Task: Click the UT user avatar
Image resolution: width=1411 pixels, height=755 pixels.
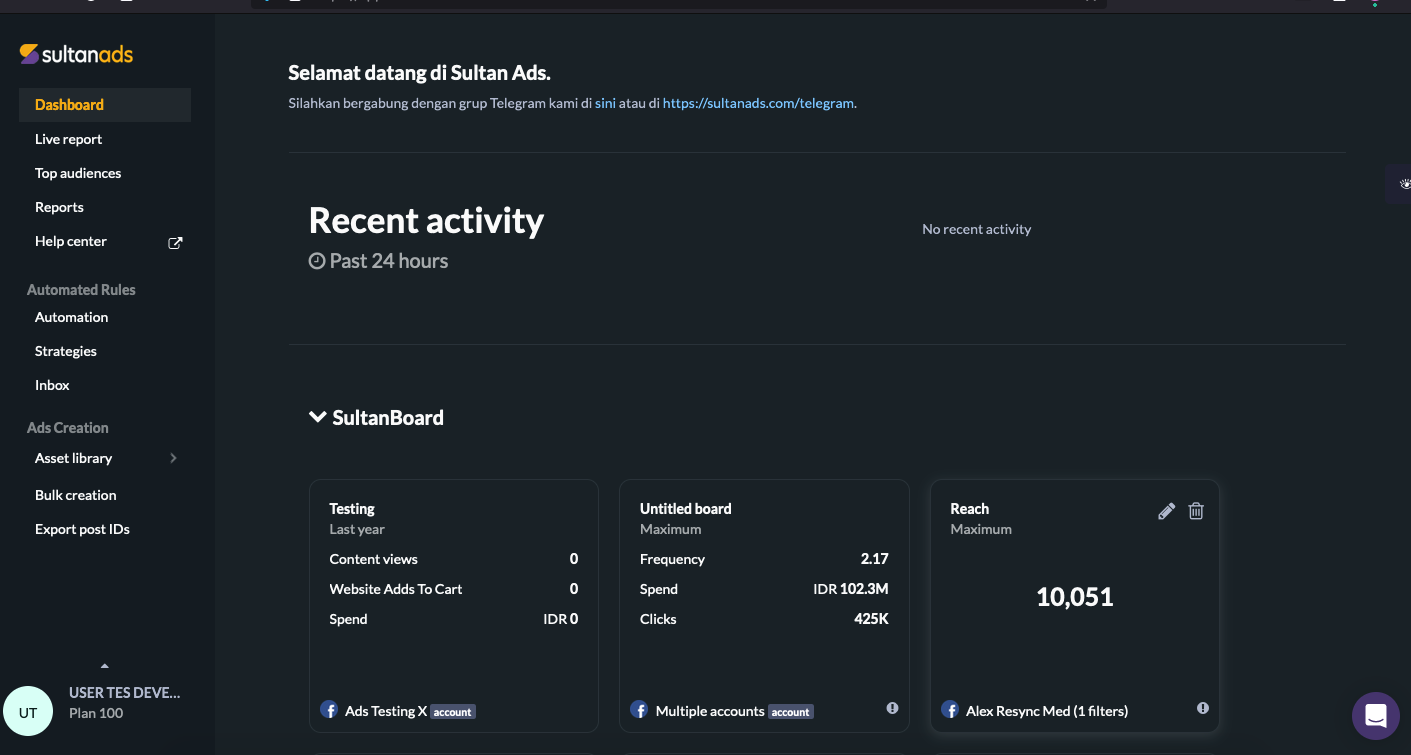Action: point(28,712)
